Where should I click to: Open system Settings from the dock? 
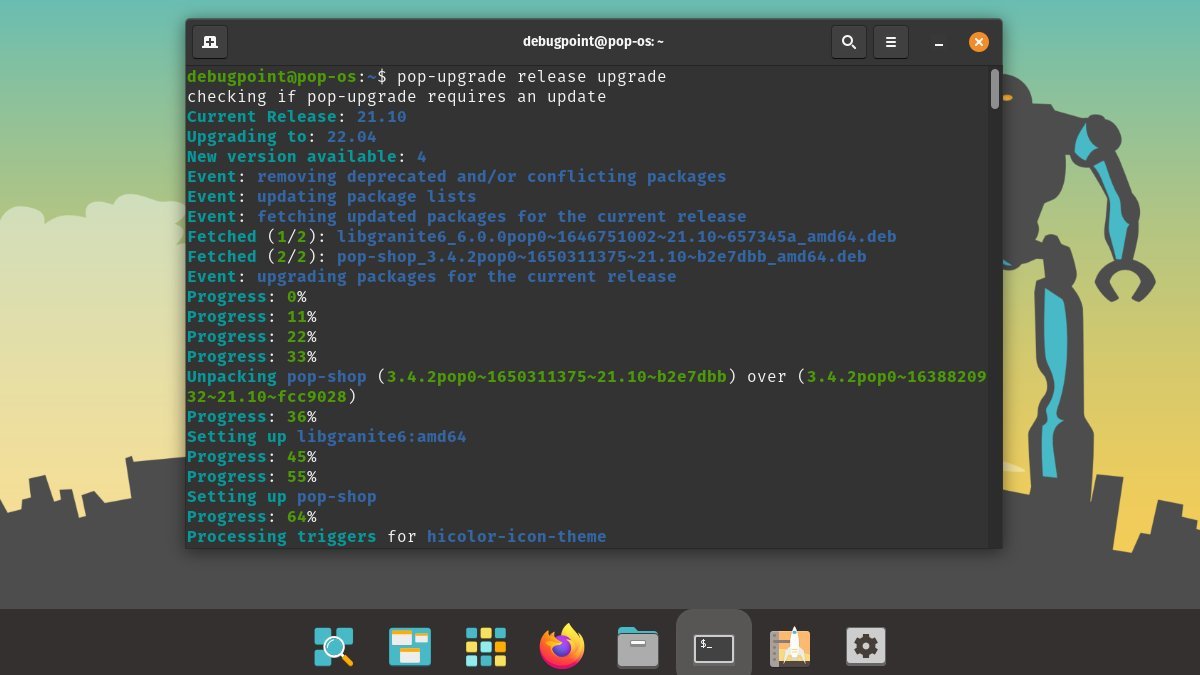point(866,647)
